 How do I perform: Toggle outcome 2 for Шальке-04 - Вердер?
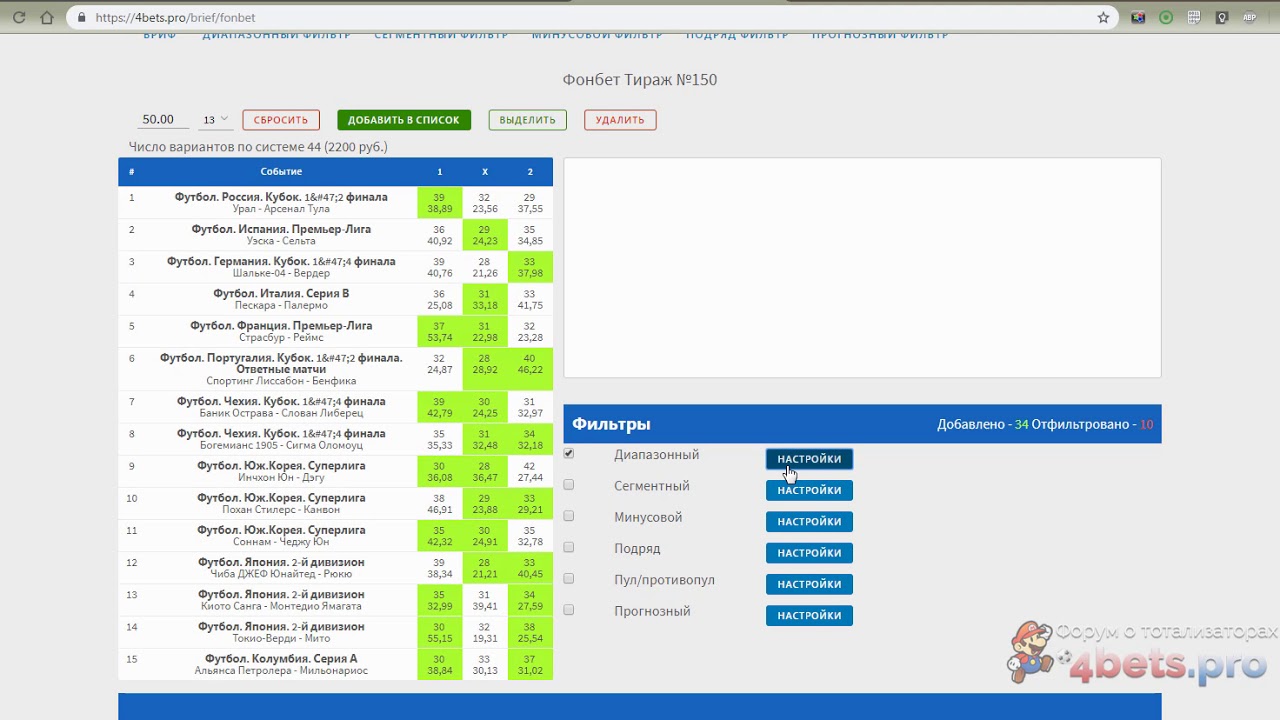point(530,267)
